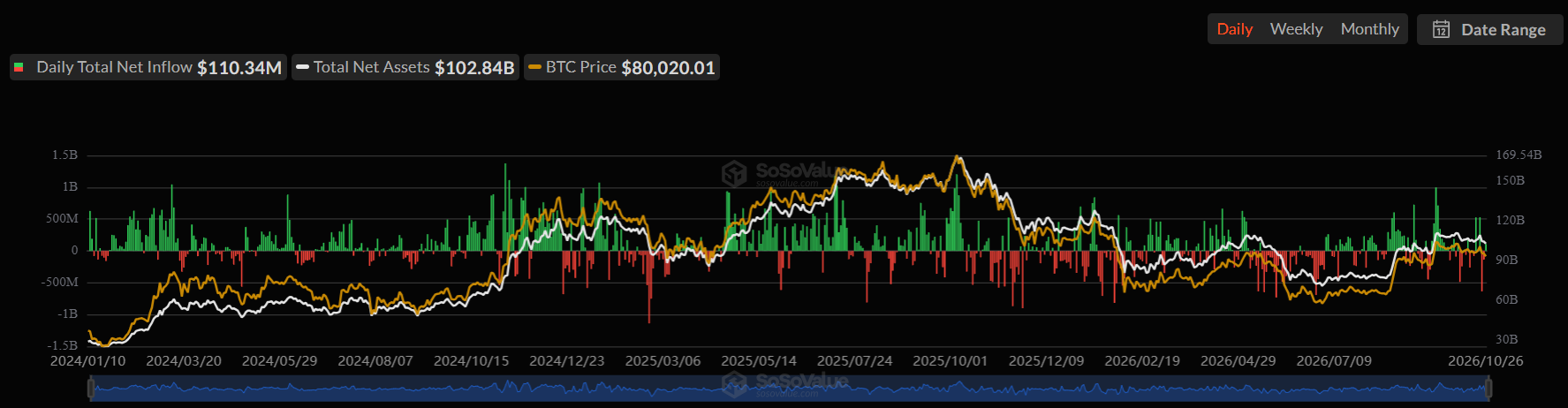The image size is (1568, 408).
Task: Click the calendar icon beside Date Range
Action: [1441, 29]
